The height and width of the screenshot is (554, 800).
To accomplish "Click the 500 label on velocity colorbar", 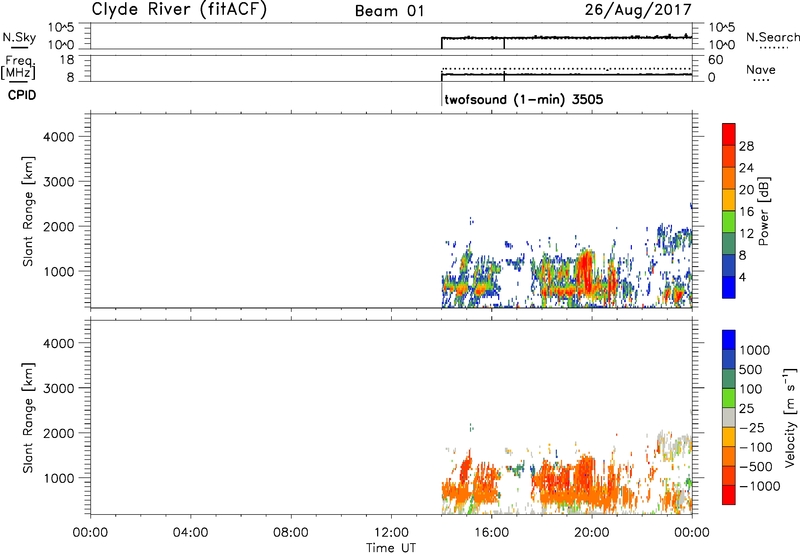I will [752, 369].
